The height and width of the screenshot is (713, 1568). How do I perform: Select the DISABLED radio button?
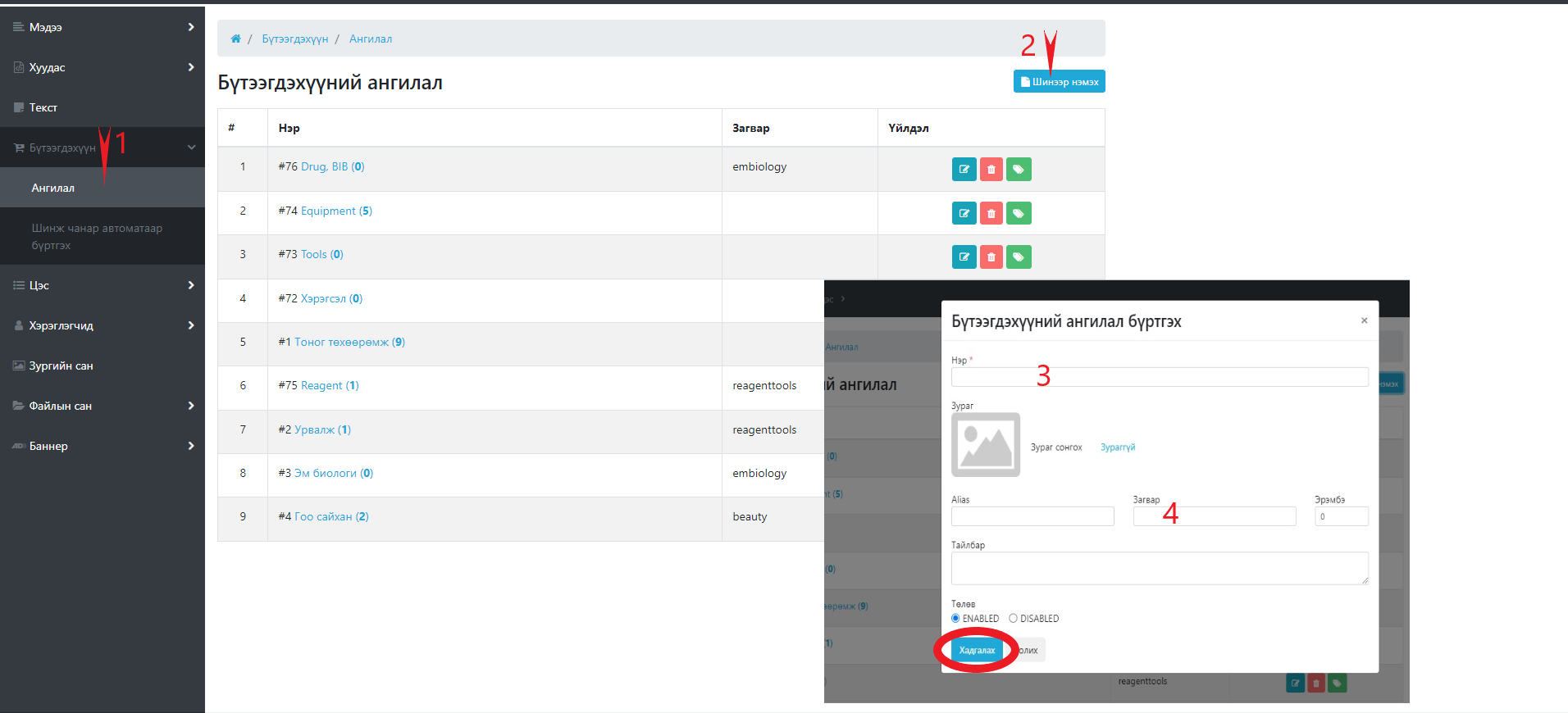1013,618
